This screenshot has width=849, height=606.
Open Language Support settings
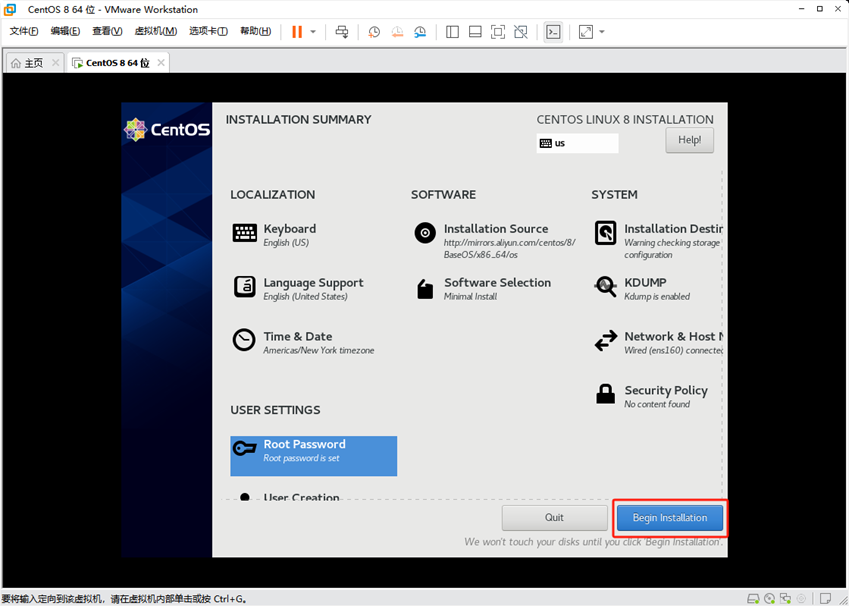tap(298, 288)
